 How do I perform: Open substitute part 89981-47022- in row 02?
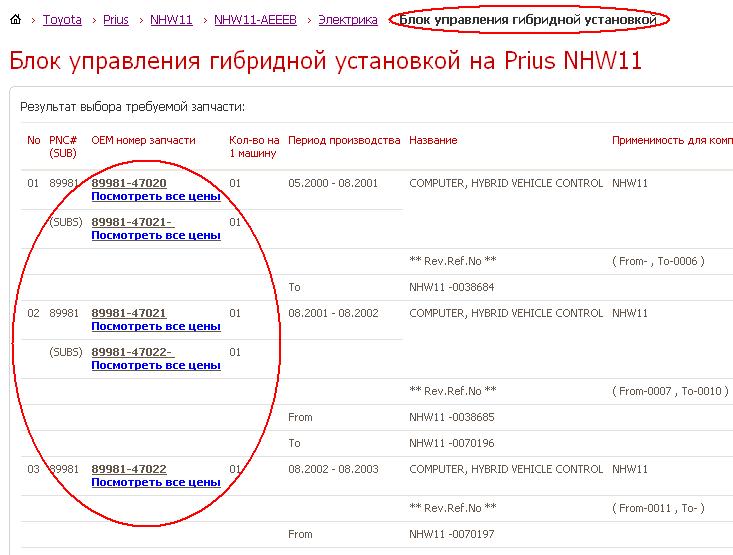132,353
